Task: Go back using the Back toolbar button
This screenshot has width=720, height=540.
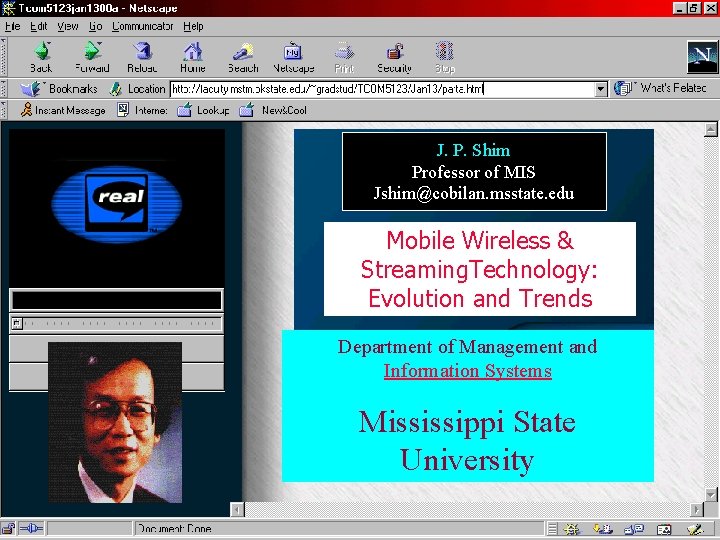Action: click(x=41, y=57)
